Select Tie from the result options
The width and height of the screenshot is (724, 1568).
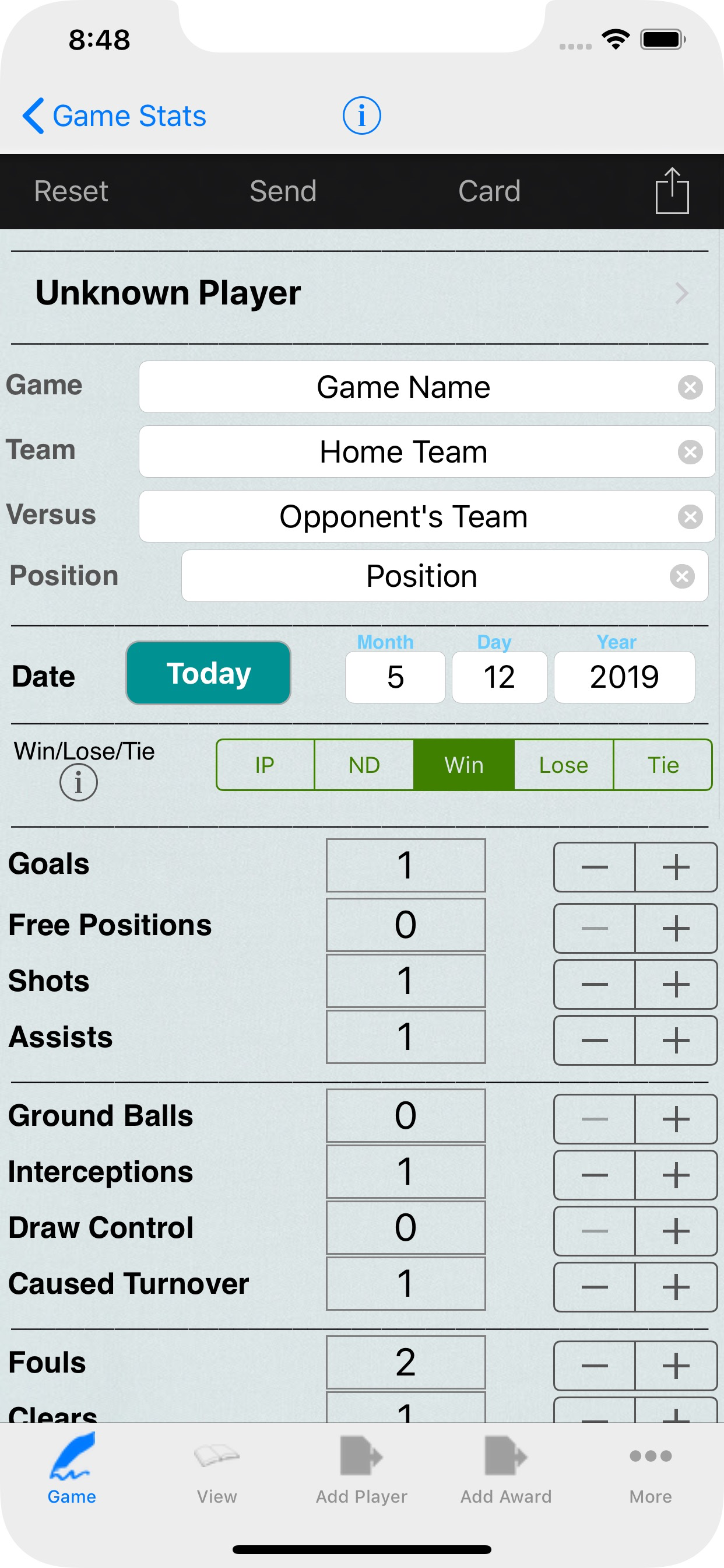663,765
